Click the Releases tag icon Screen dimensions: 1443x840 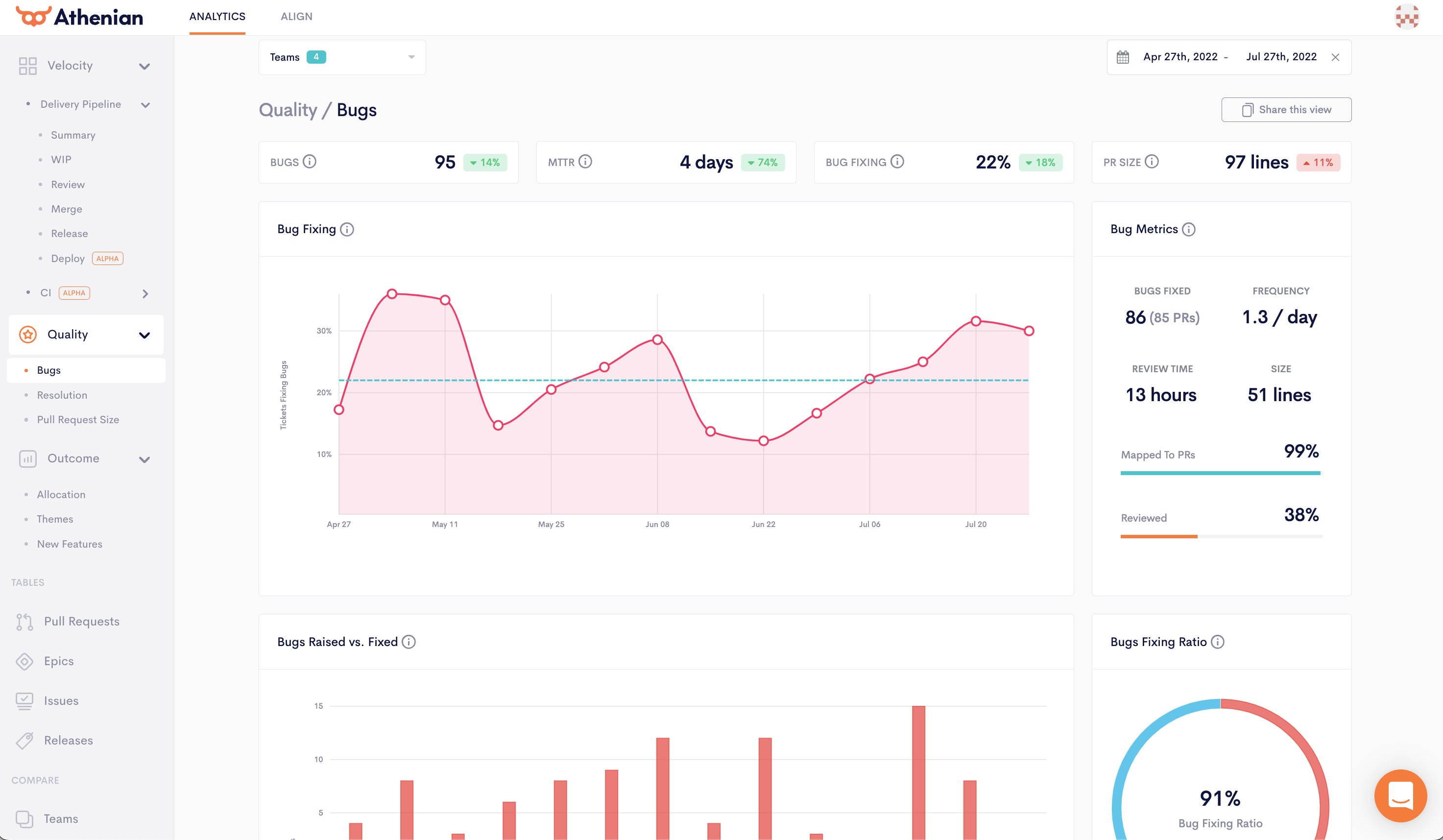pos(24,741)
